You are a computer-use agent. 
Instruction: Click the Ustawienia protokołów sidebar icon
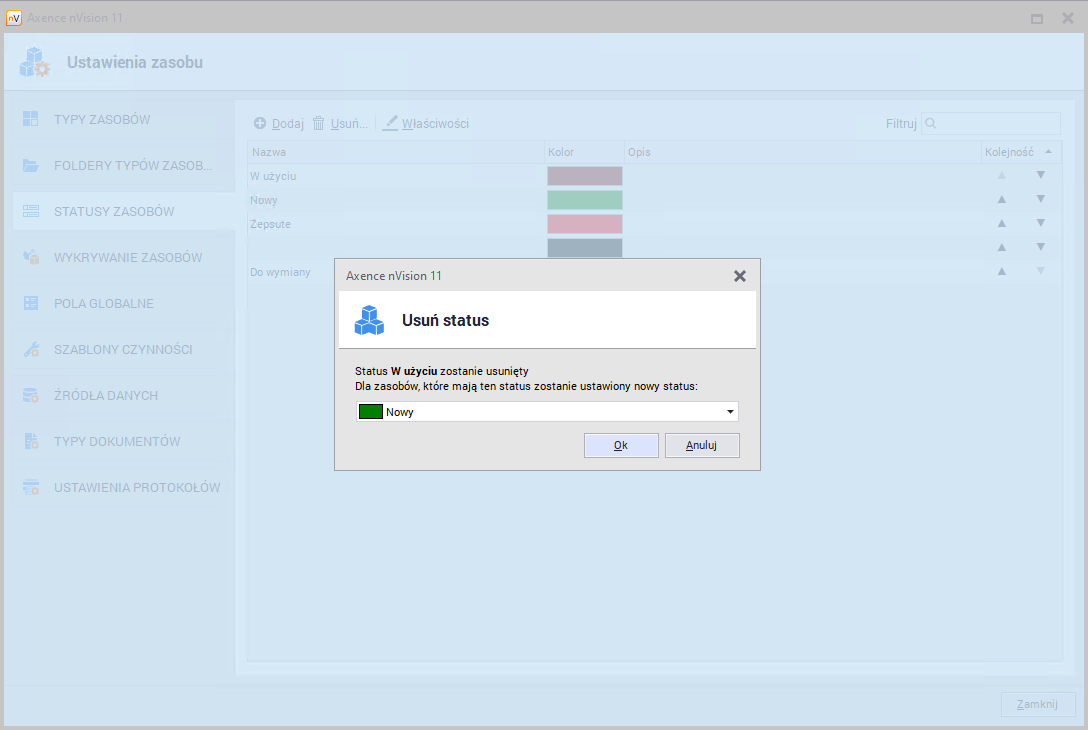(31, 487)
